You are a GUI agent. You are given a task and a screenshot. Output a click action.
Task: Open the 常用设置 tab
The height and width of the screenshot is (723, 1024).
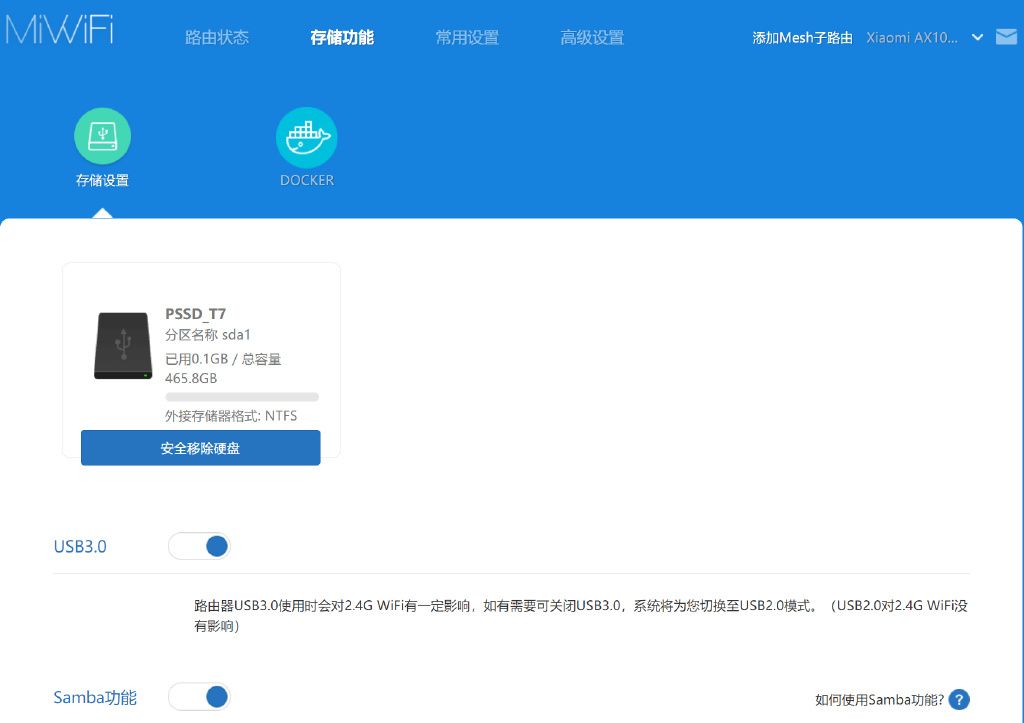click(x=467, y=37)
